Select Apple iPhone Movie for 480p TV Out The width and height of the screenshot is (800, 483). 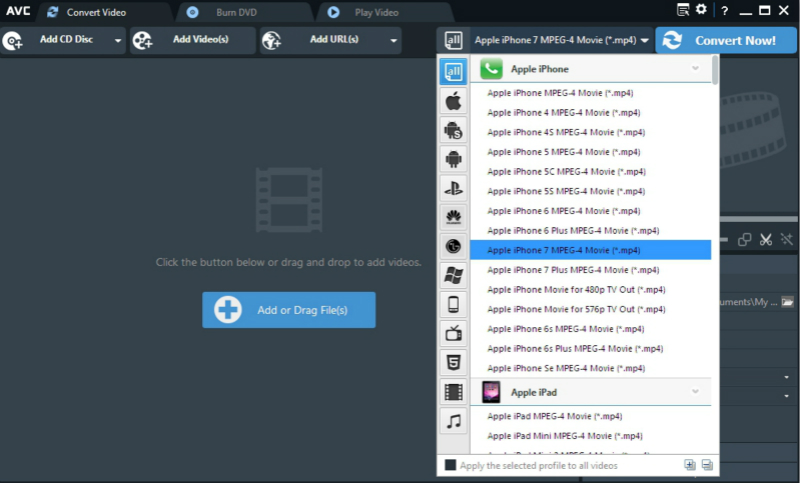tap(590, 289)
